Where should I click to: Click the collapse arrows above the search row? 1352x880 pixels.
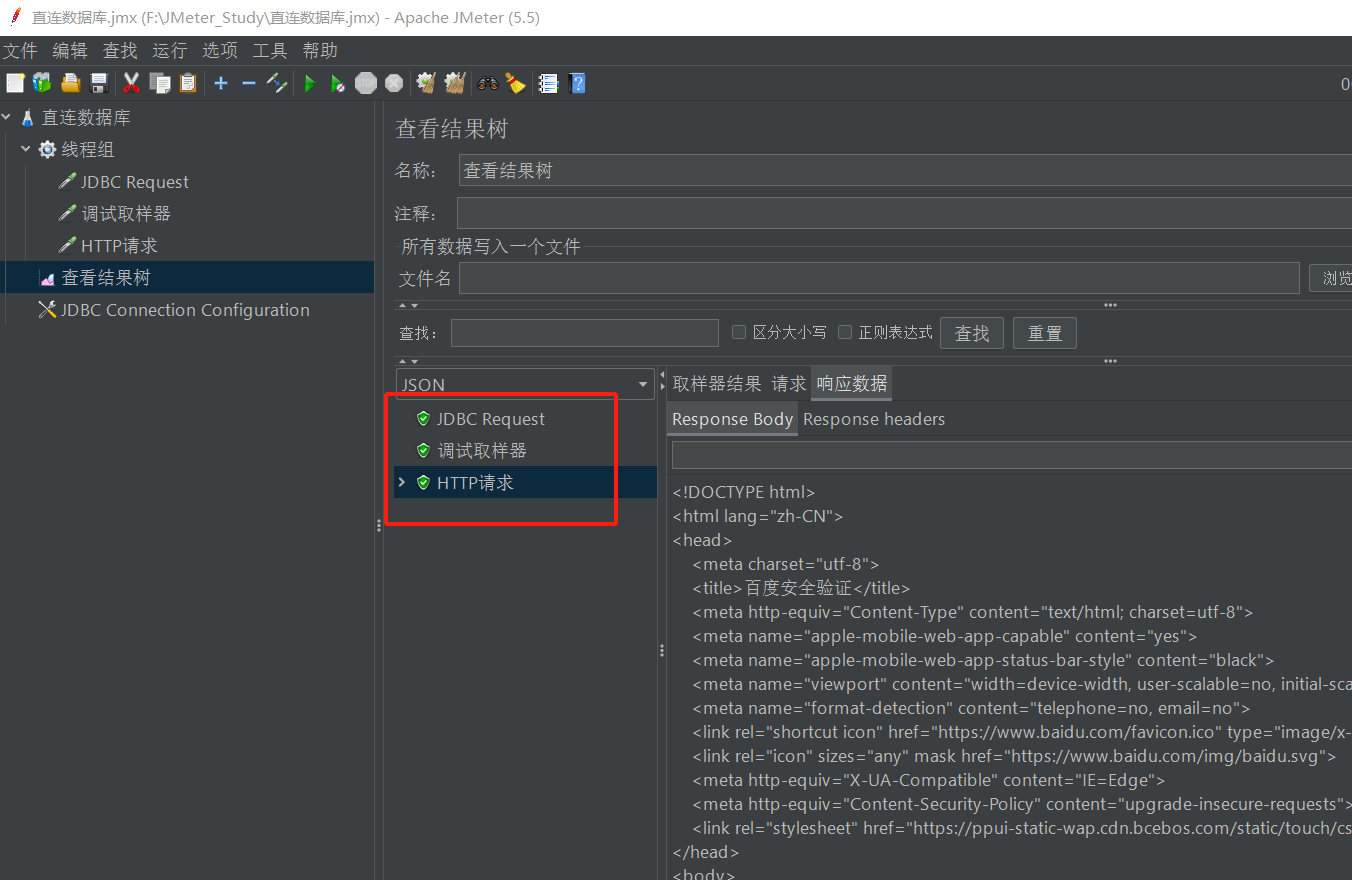click(x=408, y=305)
